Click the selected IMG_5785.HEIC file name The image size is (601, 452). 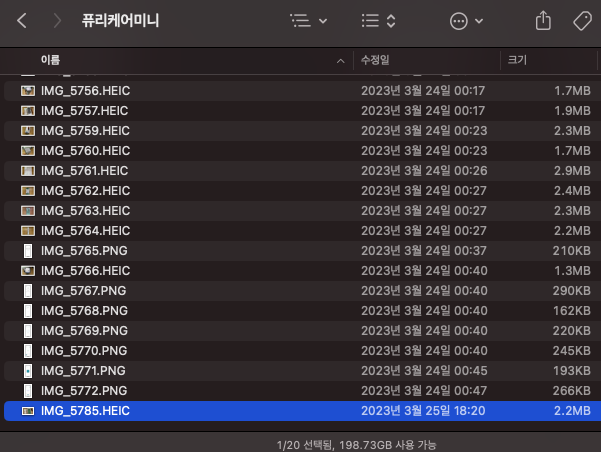pos(85,411)
